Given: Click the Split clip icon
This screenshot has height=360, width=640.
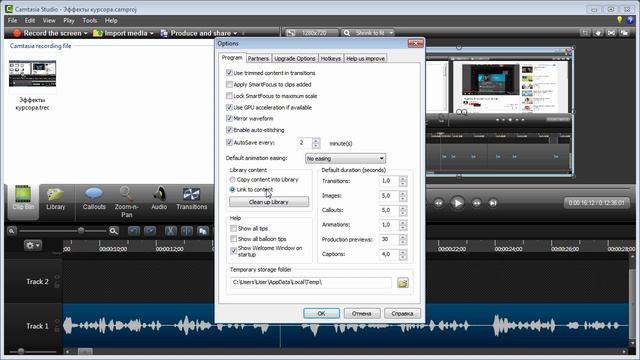Looking at the screenshot, I should pos(187,231).
